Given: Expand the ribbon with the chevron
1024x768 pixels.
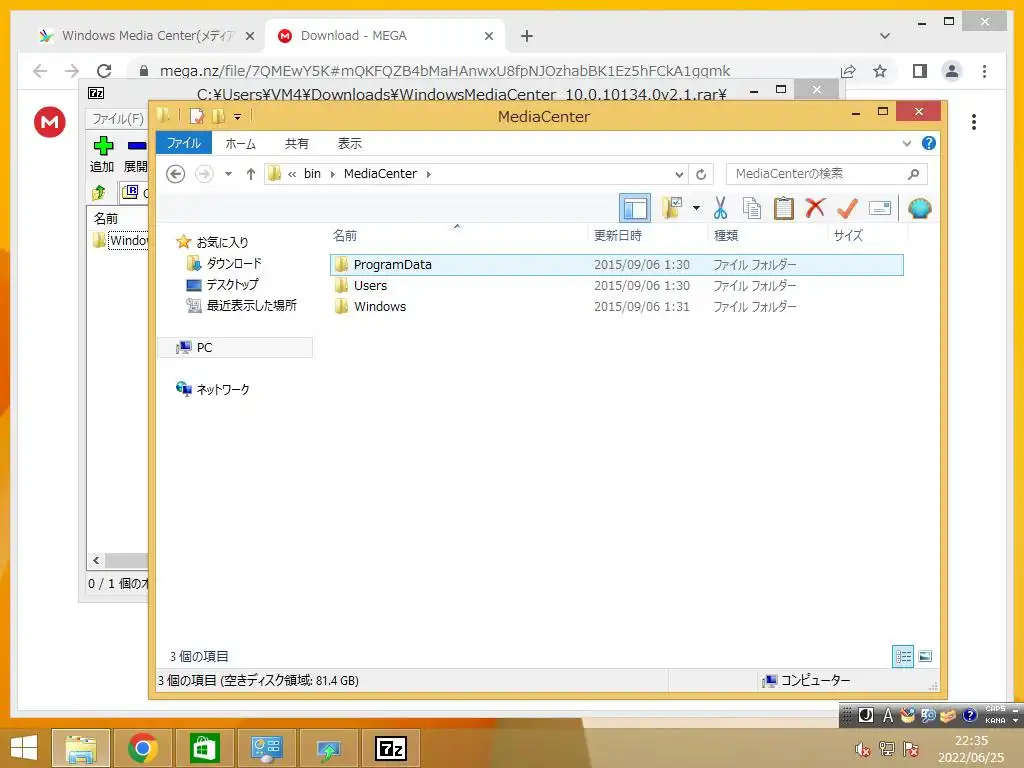Looking at the screenshot, I should pos(906,144).
